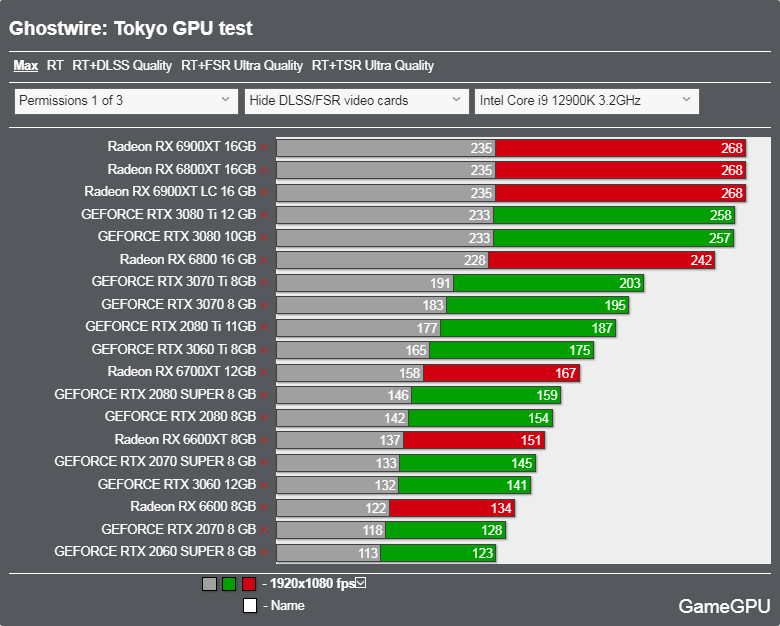Viewport: 780px width, 626px height.
Task: Remove GEFORCE RTX 2070 8 GB row
Action: (x=263, y=530)
